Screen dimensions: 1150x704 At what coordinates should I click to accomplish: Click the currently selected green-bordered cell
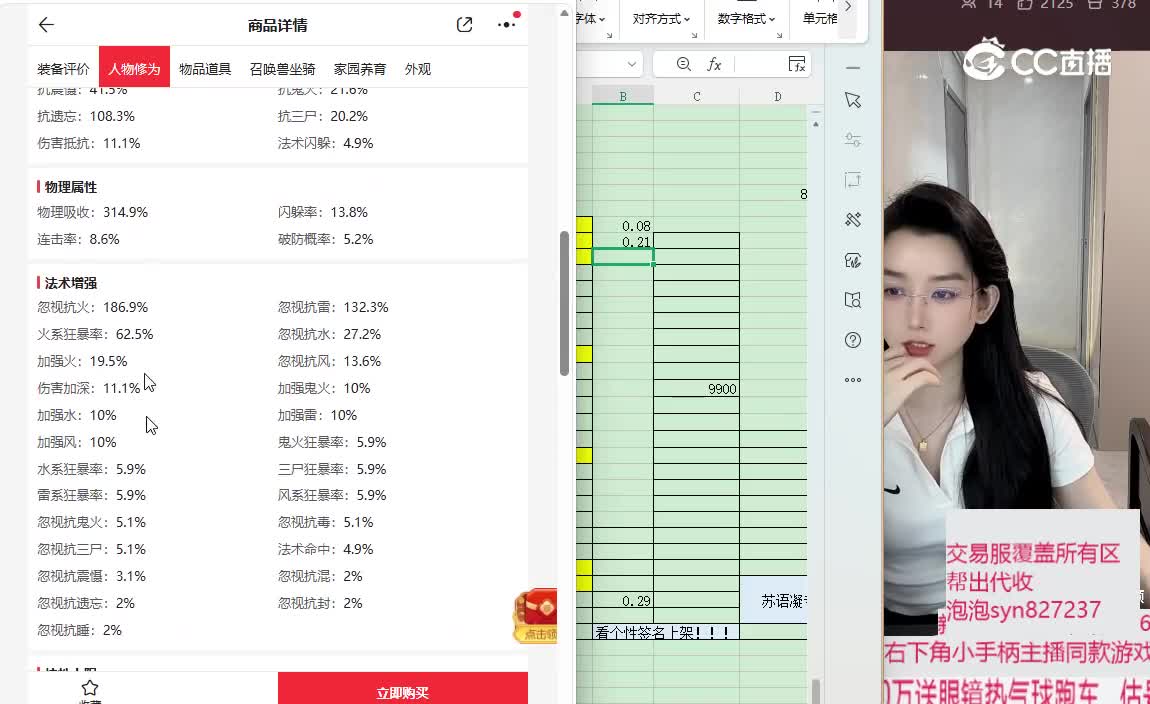point(623,257)
